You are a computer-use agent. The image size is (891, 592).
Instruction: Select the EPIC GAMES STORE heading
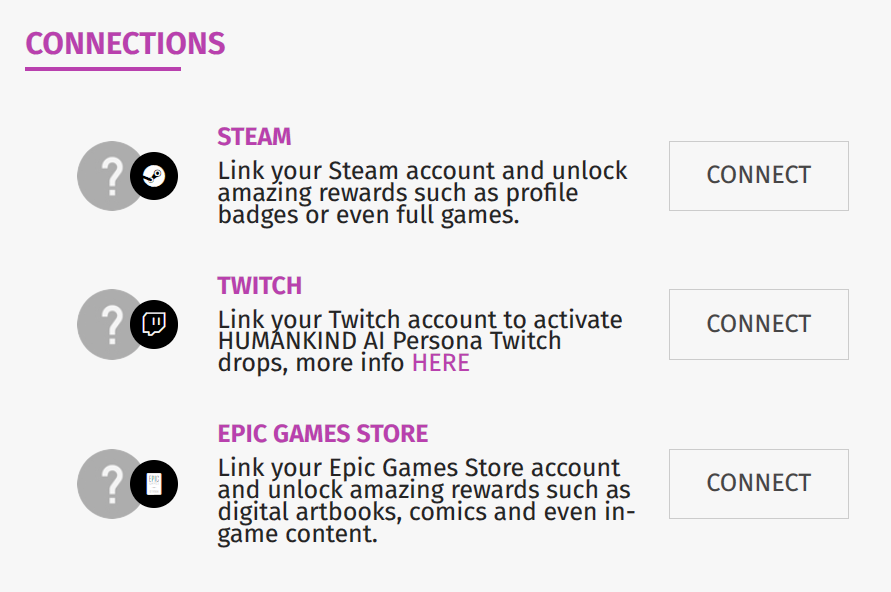pyautogui.click(x=322, y=434)
